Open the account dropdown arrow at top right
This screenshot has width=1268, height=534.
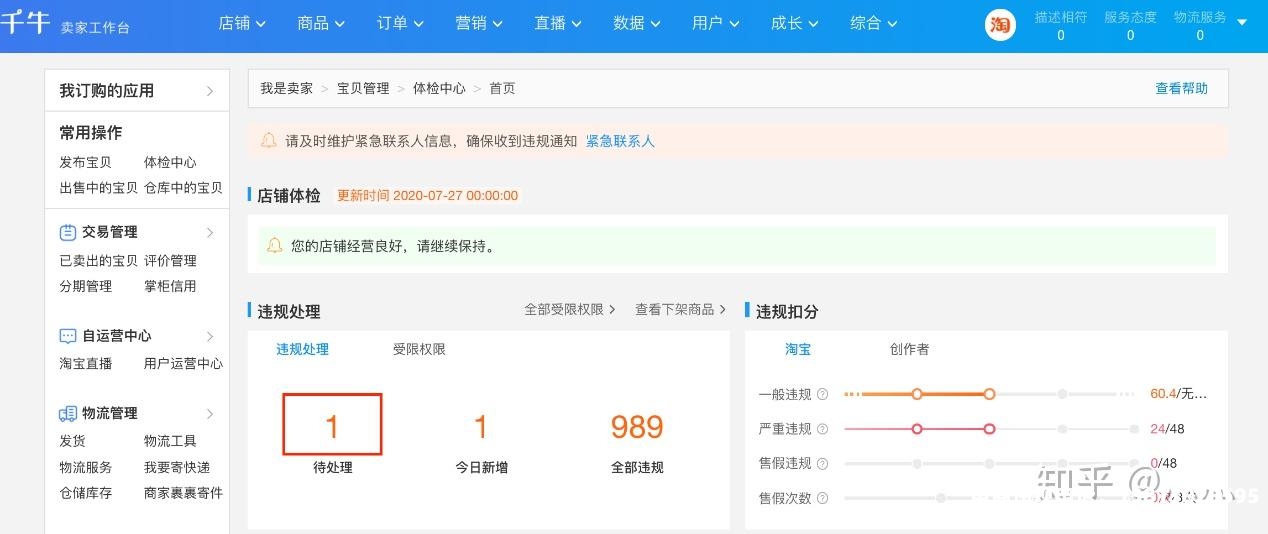[x=1241, y=21]
